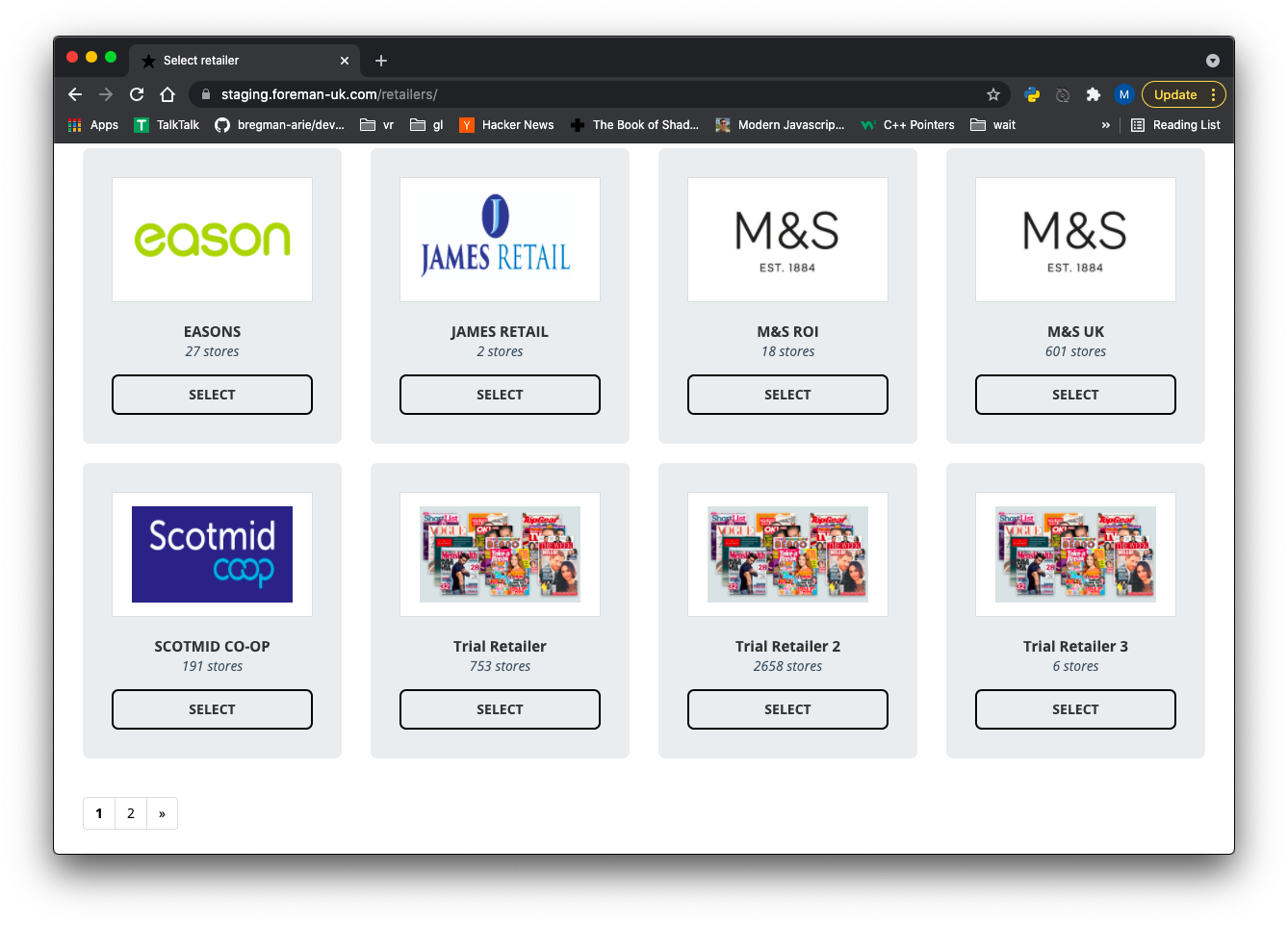This screenshot has width=1288, height=925.
Task: Click the 753 stores Trial Retailer magazines image
Action: pyautogui.click(x=500, y=554)
